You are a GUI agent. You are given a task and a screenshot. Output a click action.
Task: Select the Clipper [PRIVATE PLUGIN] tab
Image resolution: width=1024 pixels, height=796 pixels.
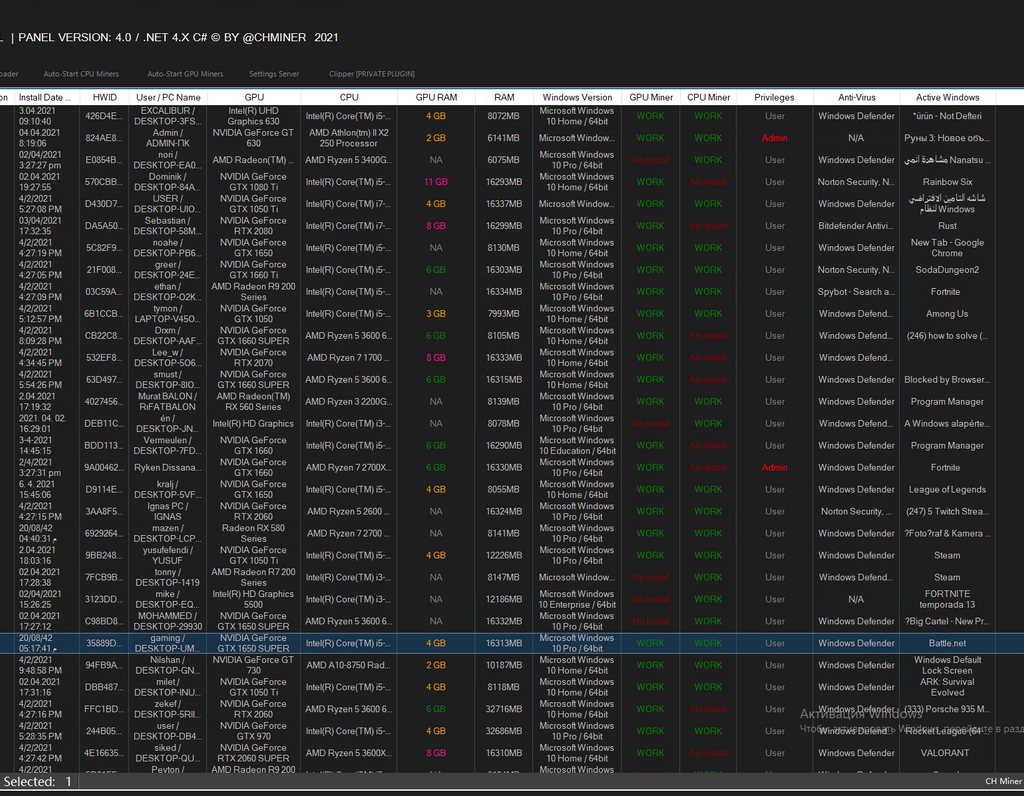(x=371, y=74)
